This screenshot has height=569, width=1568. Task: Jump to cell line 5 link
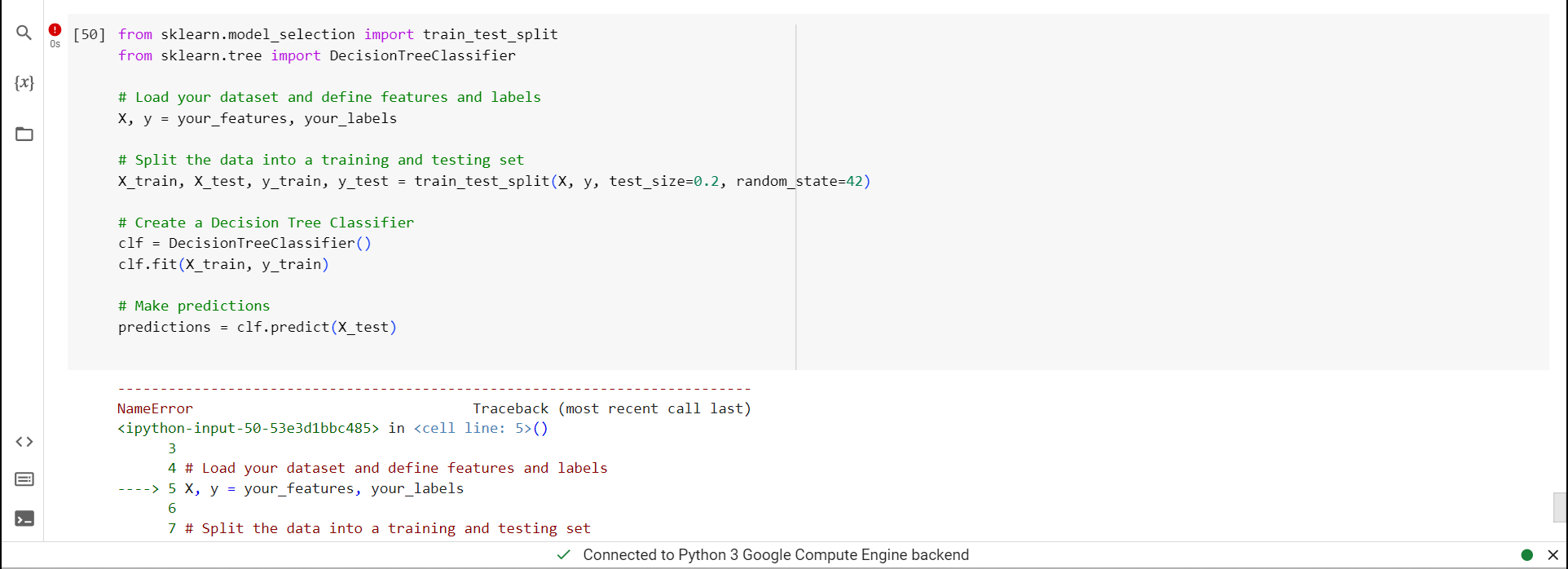(x=473, y=428)
